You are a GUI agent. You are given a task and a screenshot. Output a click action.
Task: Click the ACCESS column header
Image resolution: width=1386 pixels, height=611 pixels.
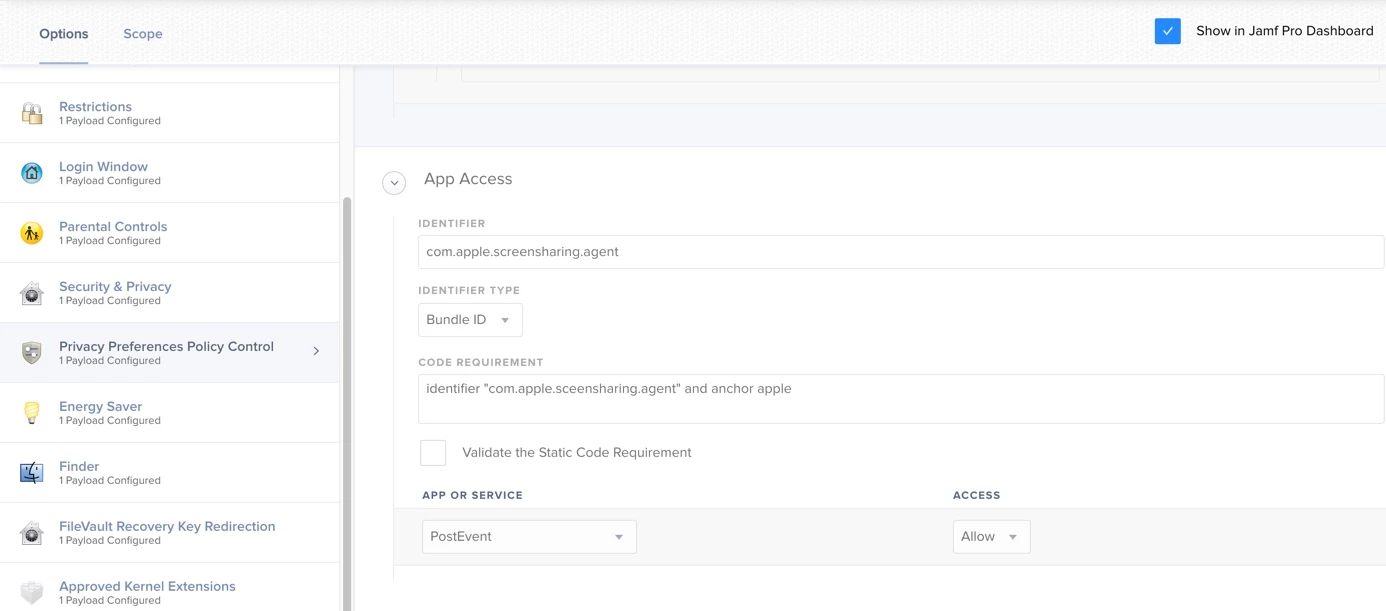(x=977, y=495)
